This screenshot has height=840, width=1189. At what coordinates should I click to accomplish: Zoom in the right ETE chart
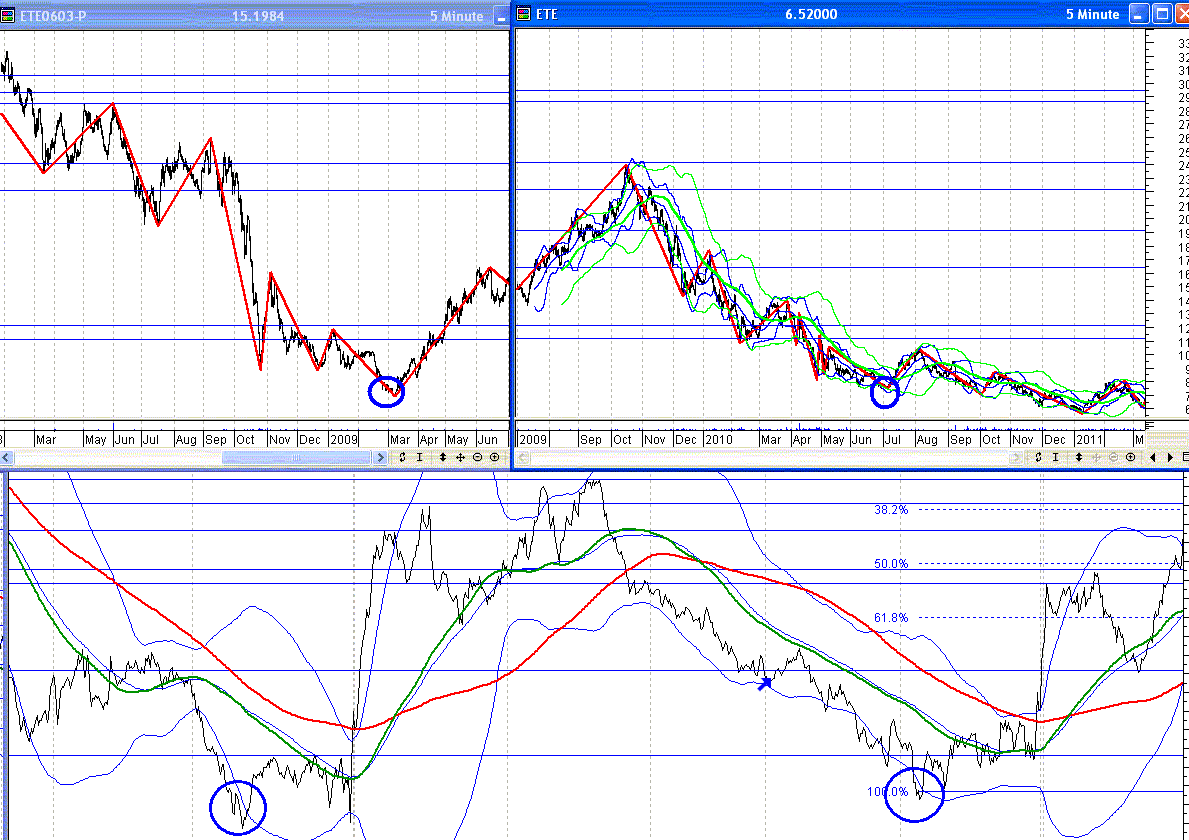tap(1130, 457)
